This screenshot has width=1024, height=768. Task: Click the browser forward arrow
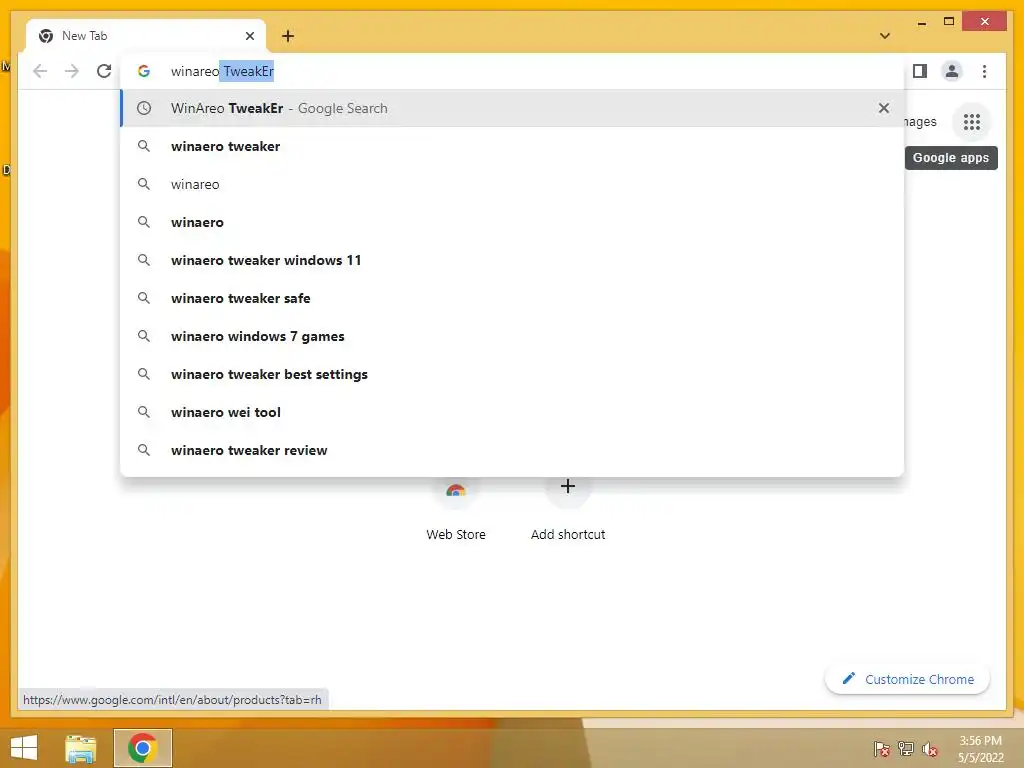(71, 71)
